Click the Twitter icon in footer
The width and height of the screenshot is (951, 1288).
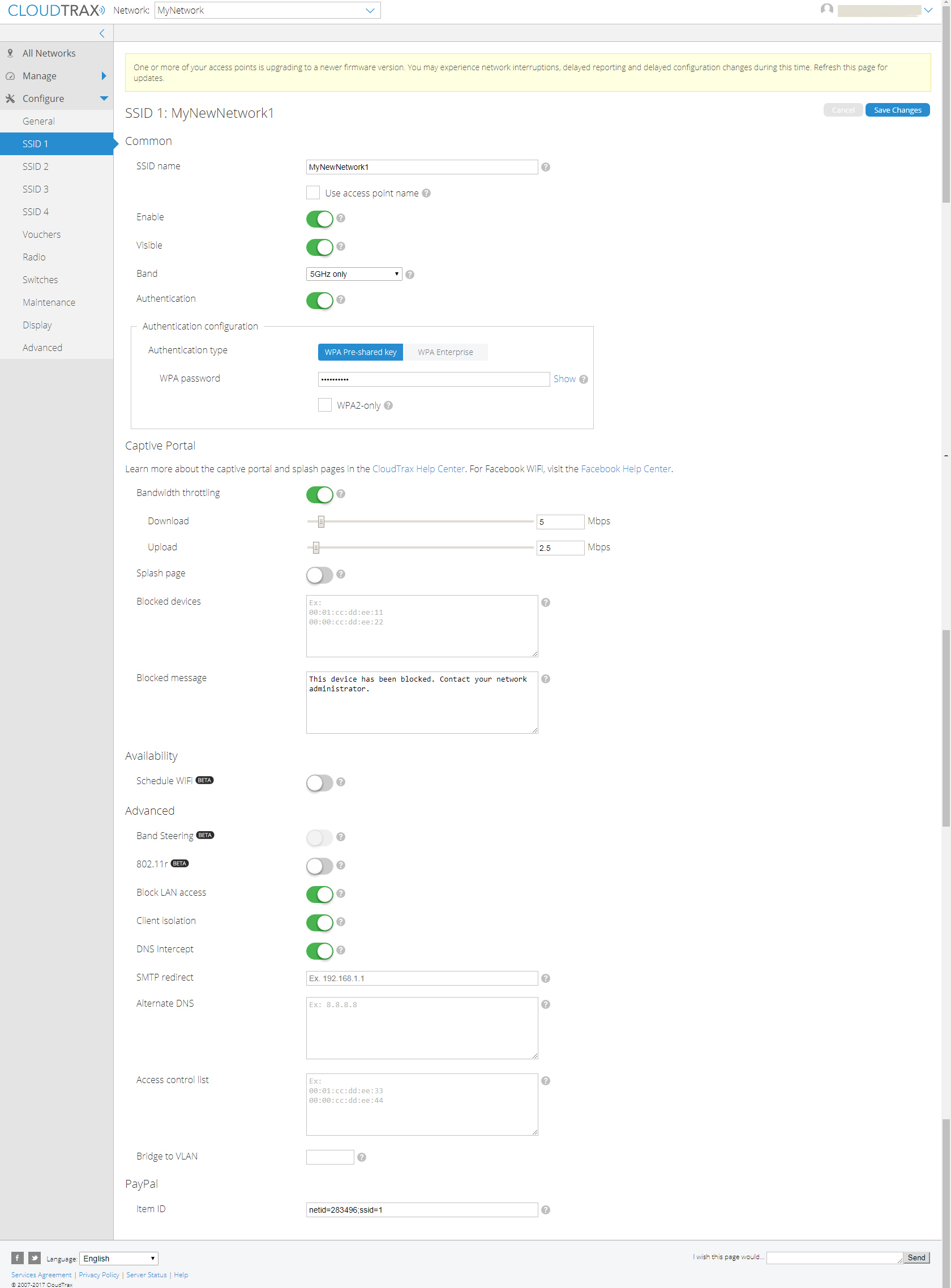point(35,1257)
